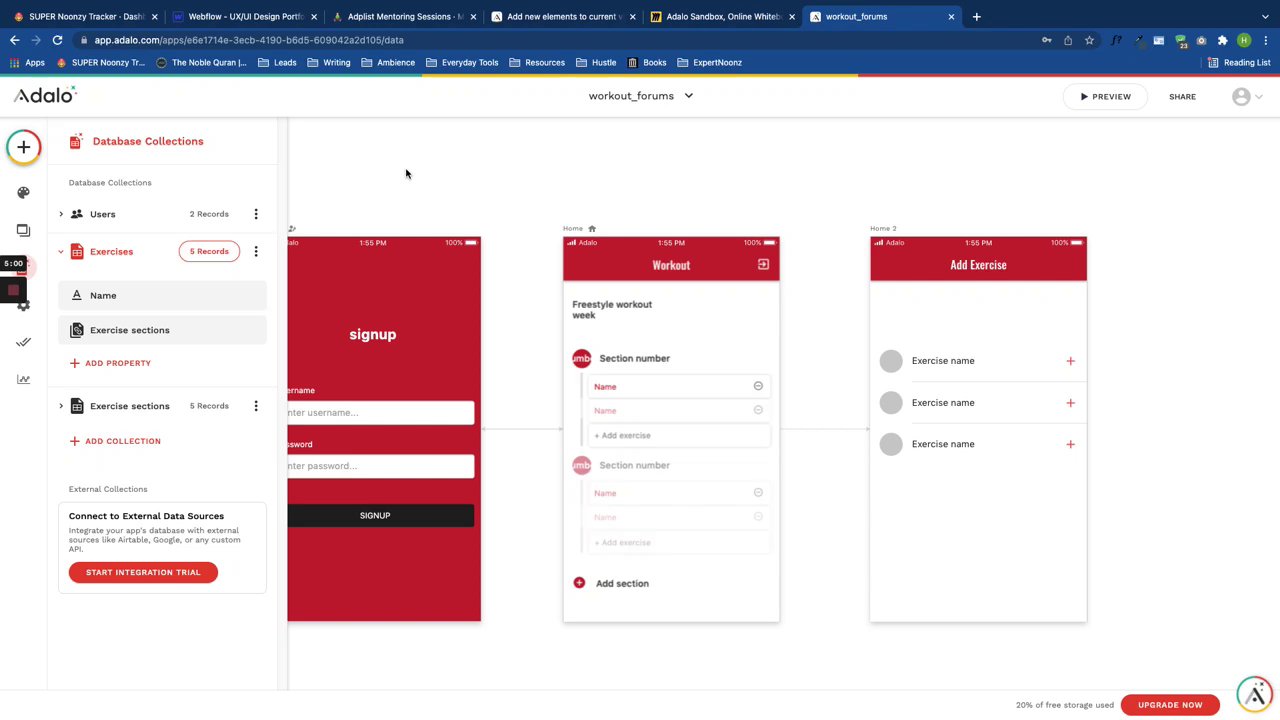The image size is (1280, 720).
Task: Open the Everyday Tools bookmark folder
Action: pos(462,62)
